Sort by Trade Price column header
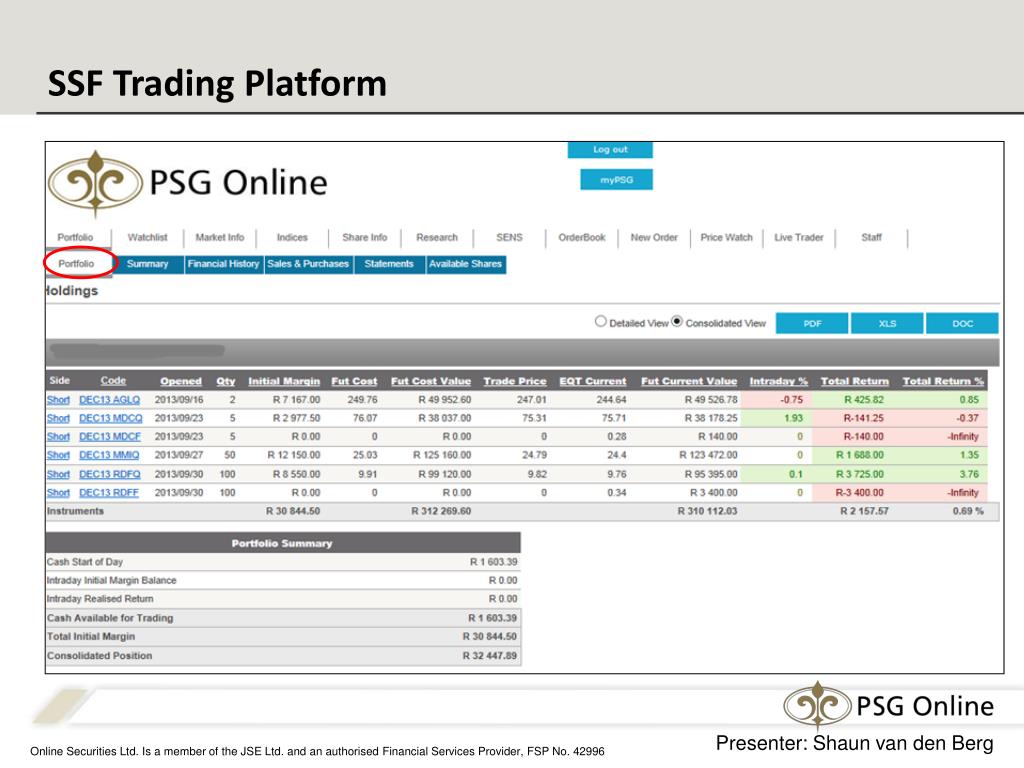Viewport: 1024px width, 768px height. 515,381
